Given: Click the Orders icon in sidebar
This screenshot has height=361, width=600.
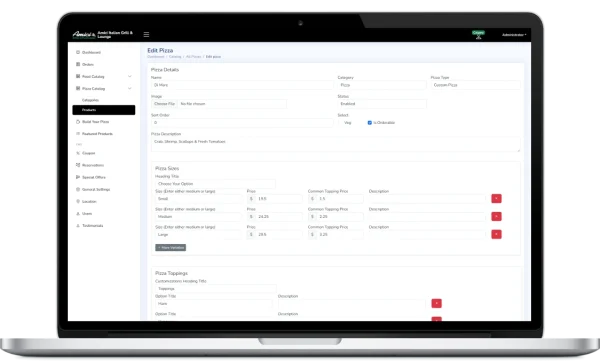Looking at the screenshot, I should [78, 64].
